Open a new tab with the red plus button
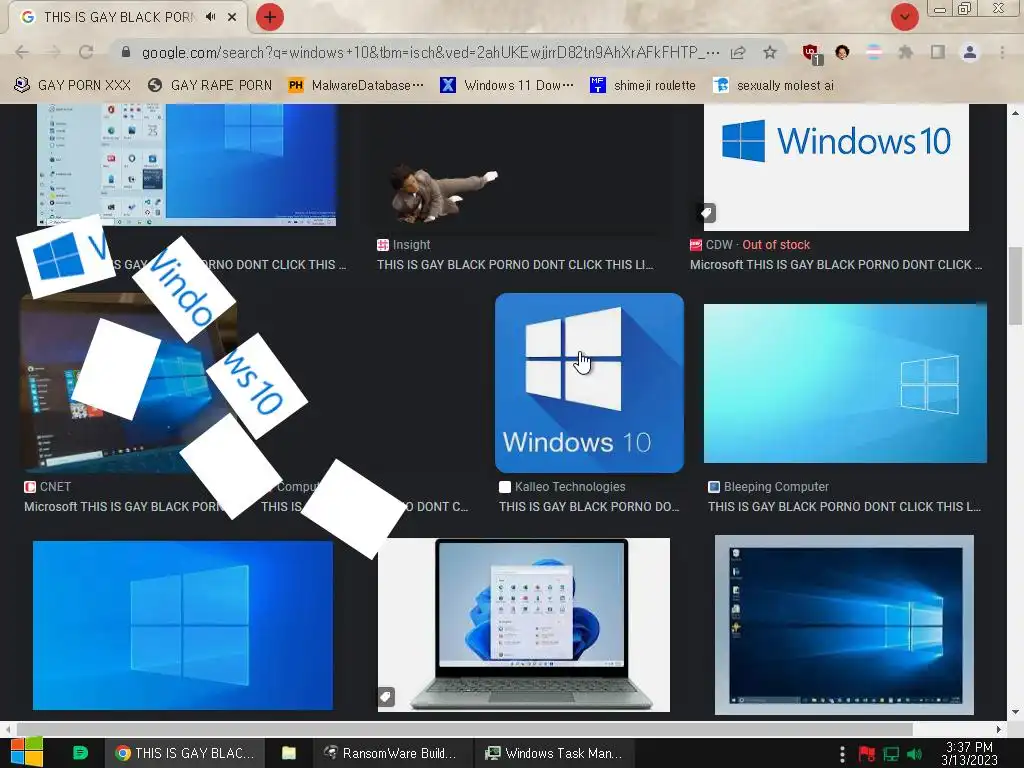 tap(269, 17)
